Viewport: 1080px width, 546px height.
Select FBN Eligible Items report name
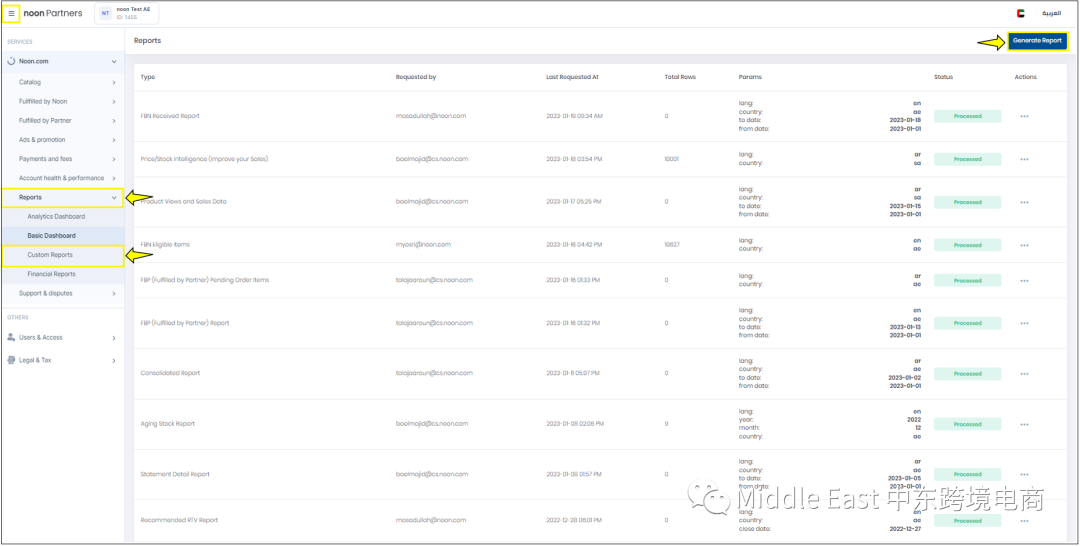pyautogui.click(x=165, y=244)
